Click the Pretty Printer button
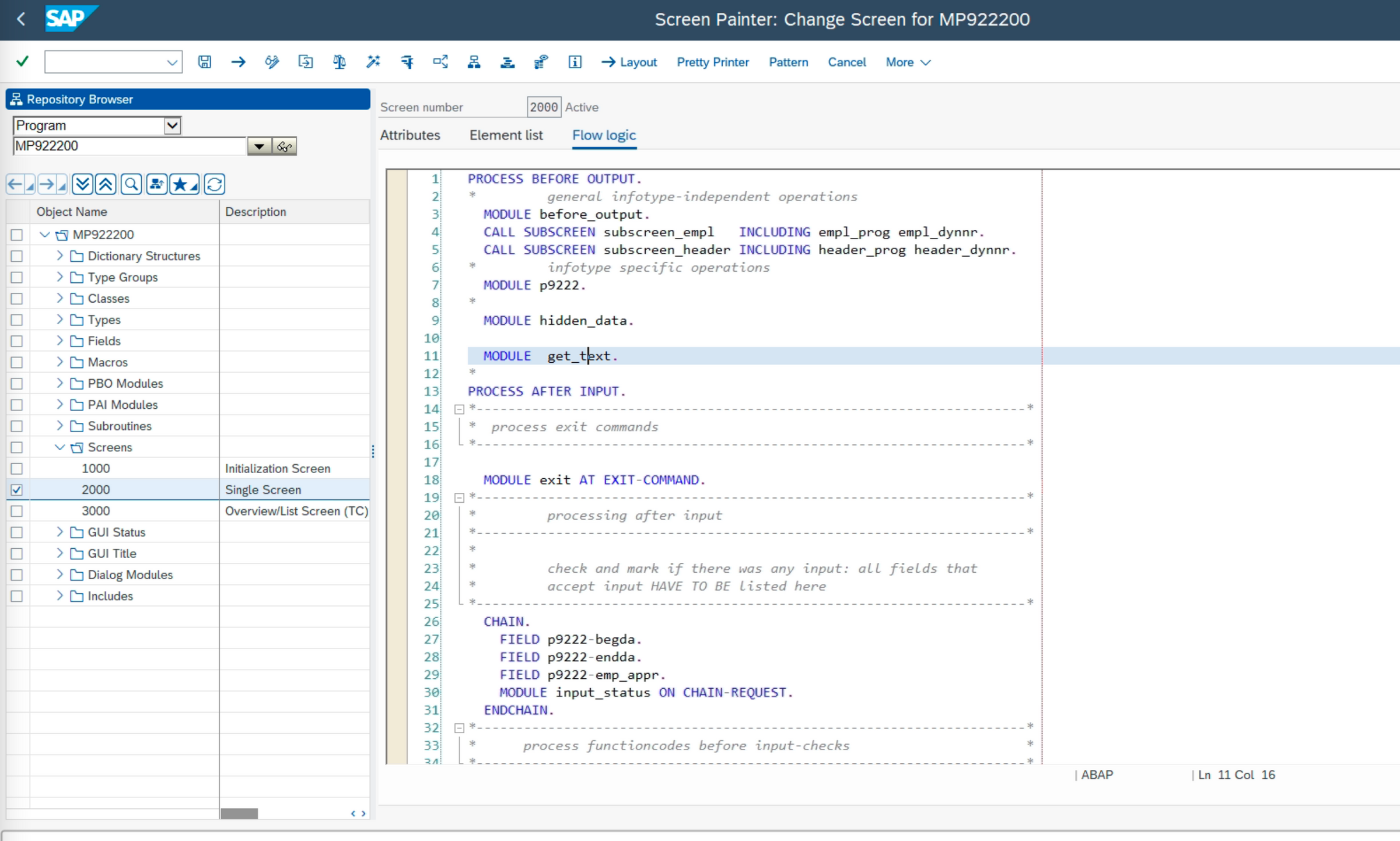 713,61
